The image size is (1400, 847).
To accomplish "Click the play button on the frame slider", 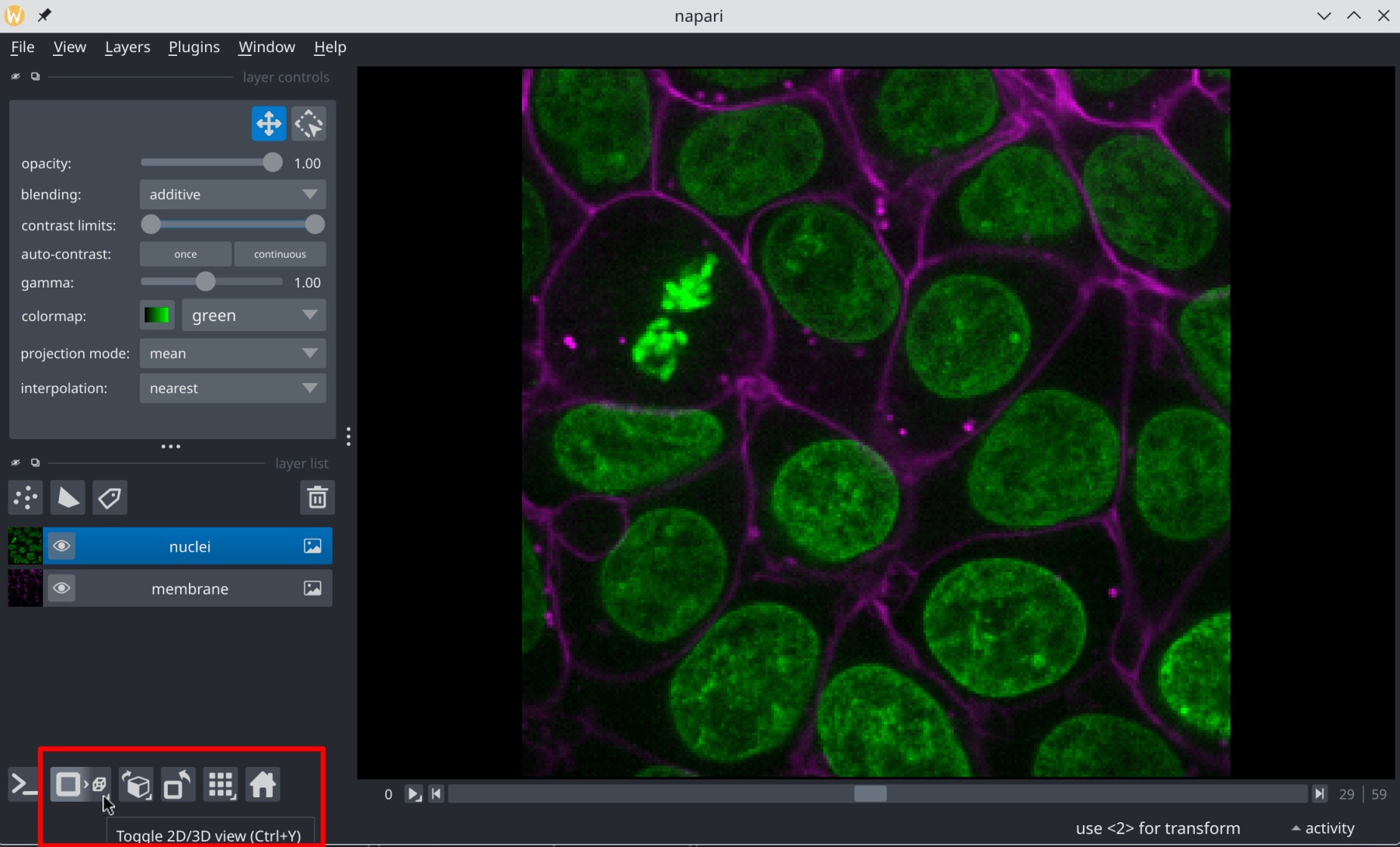I will coord(413,793).
